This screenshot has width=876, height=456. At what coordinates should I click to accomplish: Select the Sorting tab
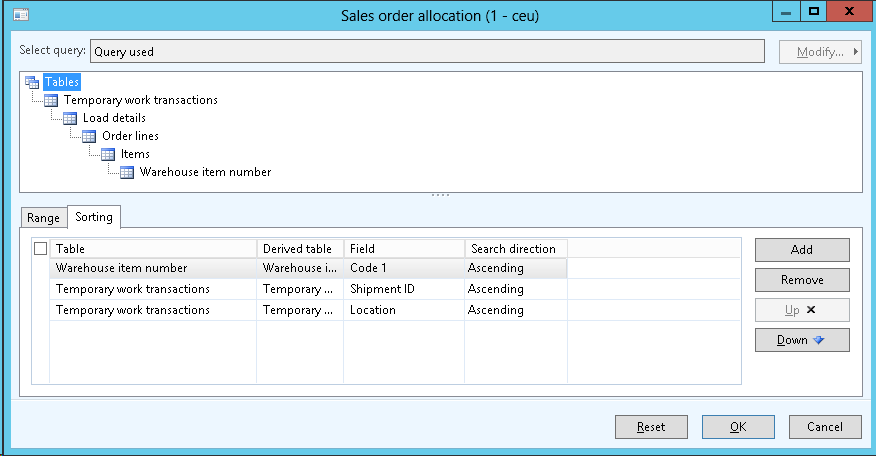point(94,216)
